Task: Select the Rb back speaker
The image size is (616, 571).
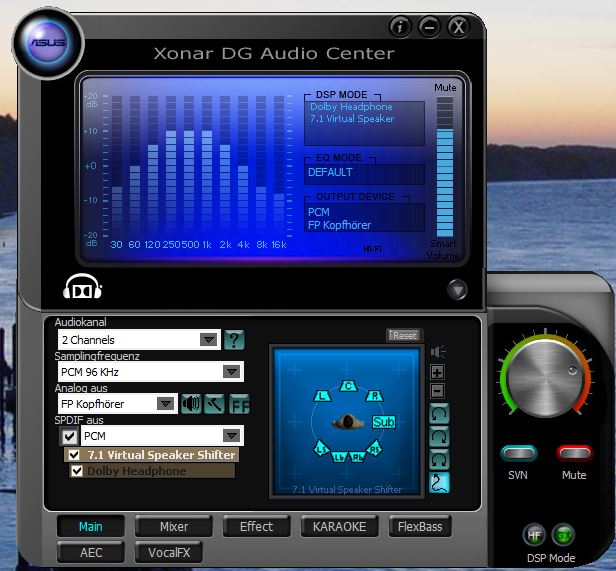Action: [357, 457]
